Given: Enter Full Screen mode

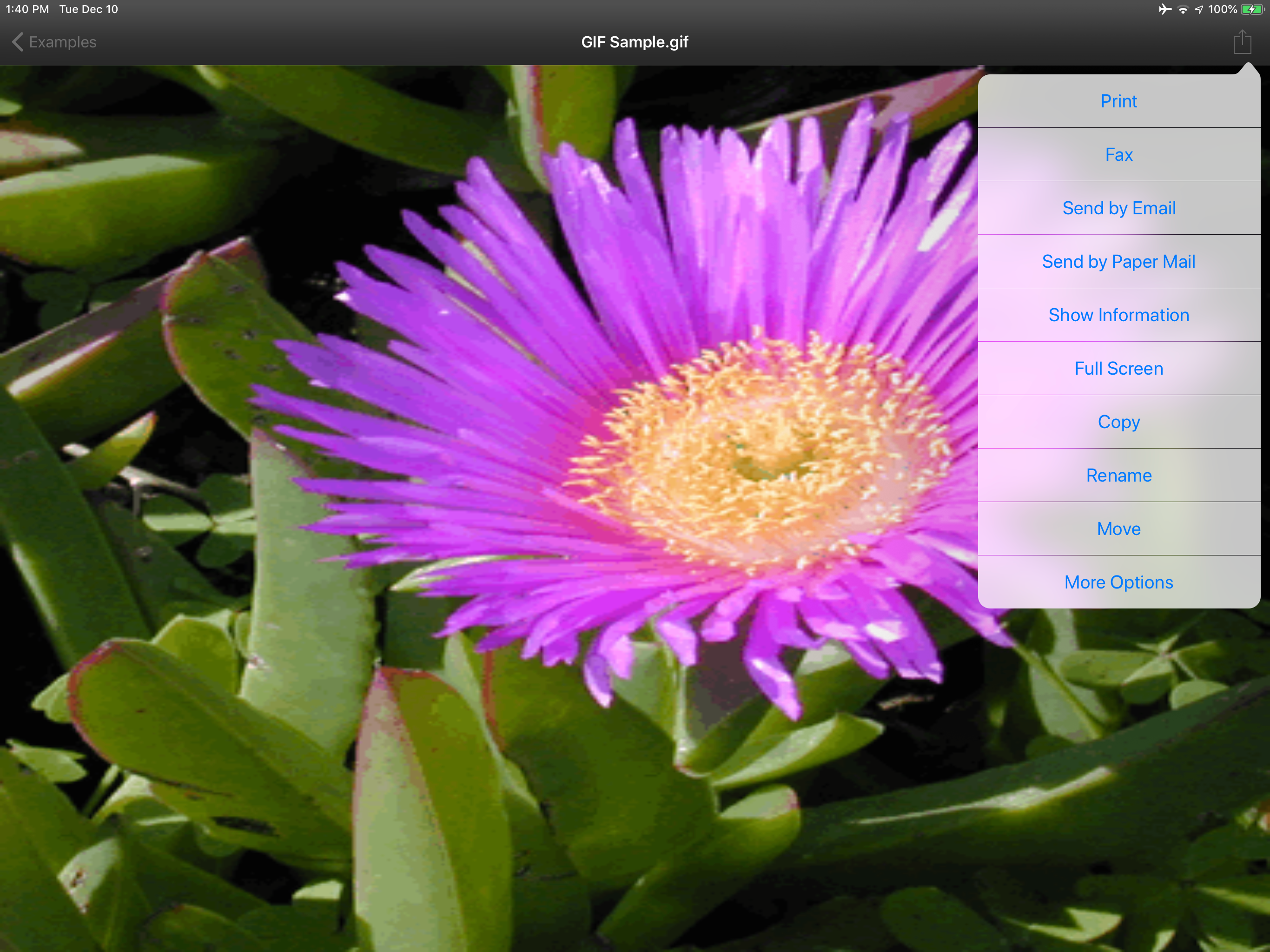Looking at the screenshot, I should pos(1118,368).
